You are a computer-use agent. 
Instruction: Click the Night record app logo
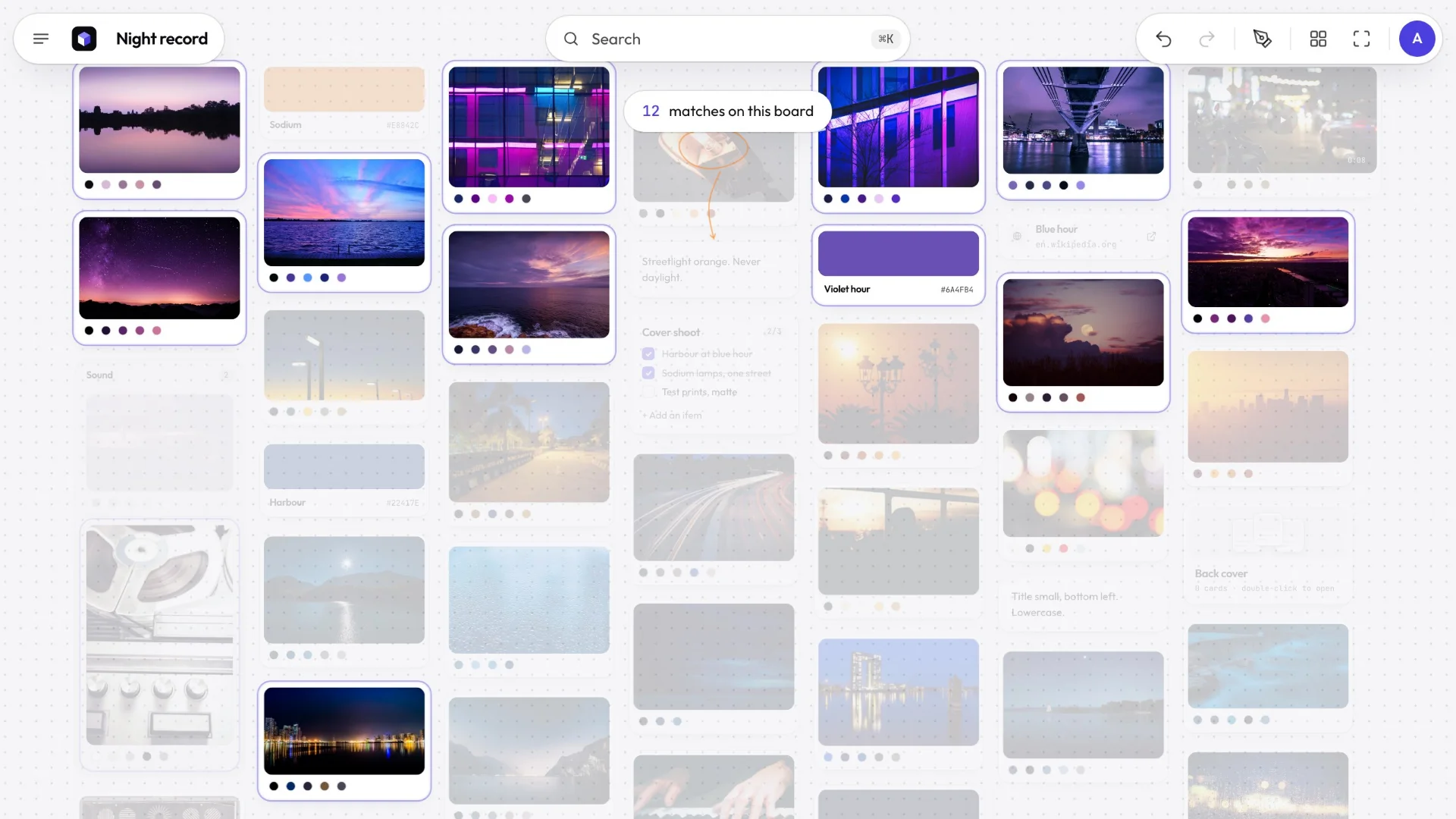coord(84,39)
